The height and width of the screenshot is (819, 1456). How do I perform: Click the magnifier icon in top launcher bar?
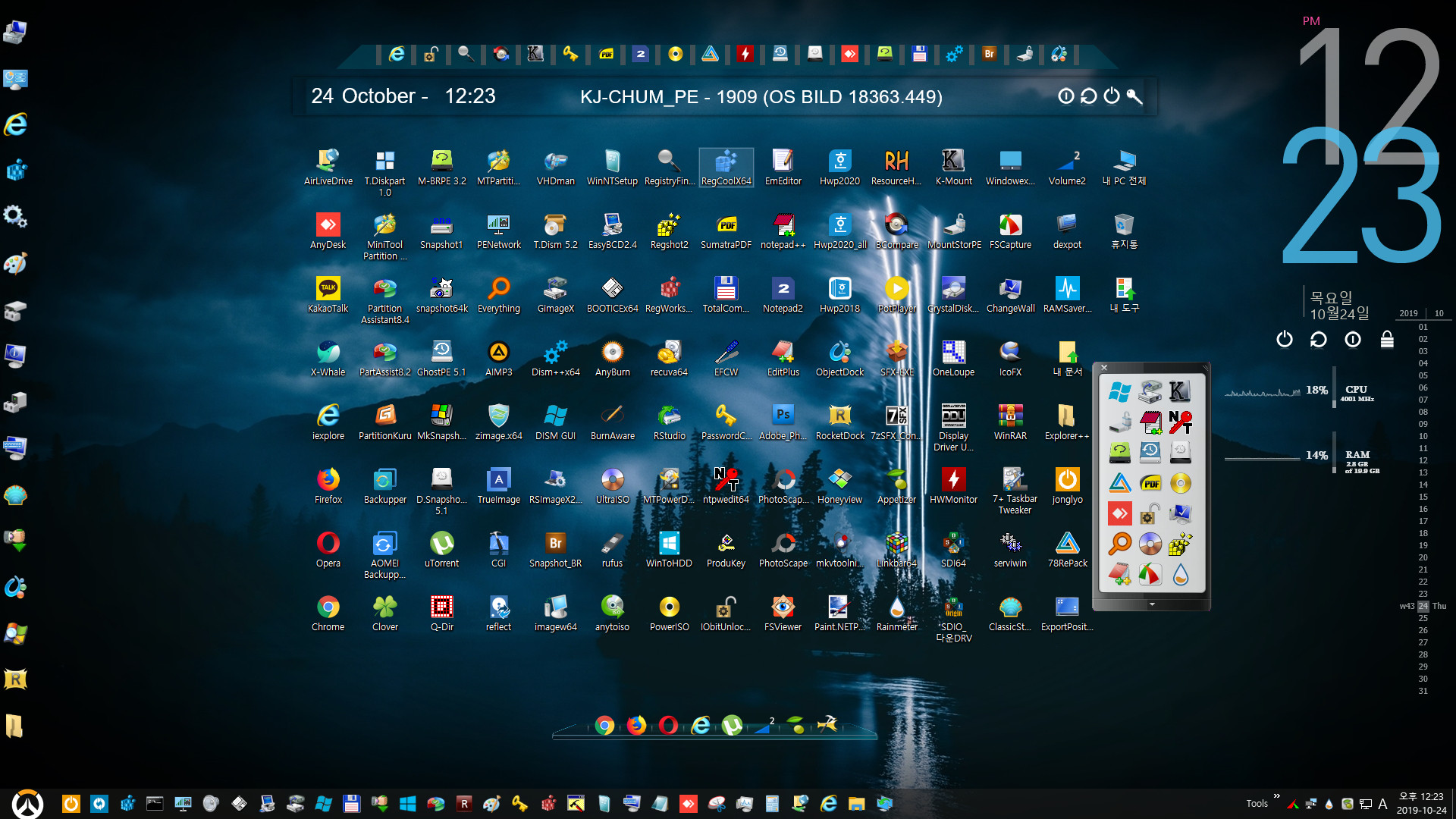click(466, 54)
